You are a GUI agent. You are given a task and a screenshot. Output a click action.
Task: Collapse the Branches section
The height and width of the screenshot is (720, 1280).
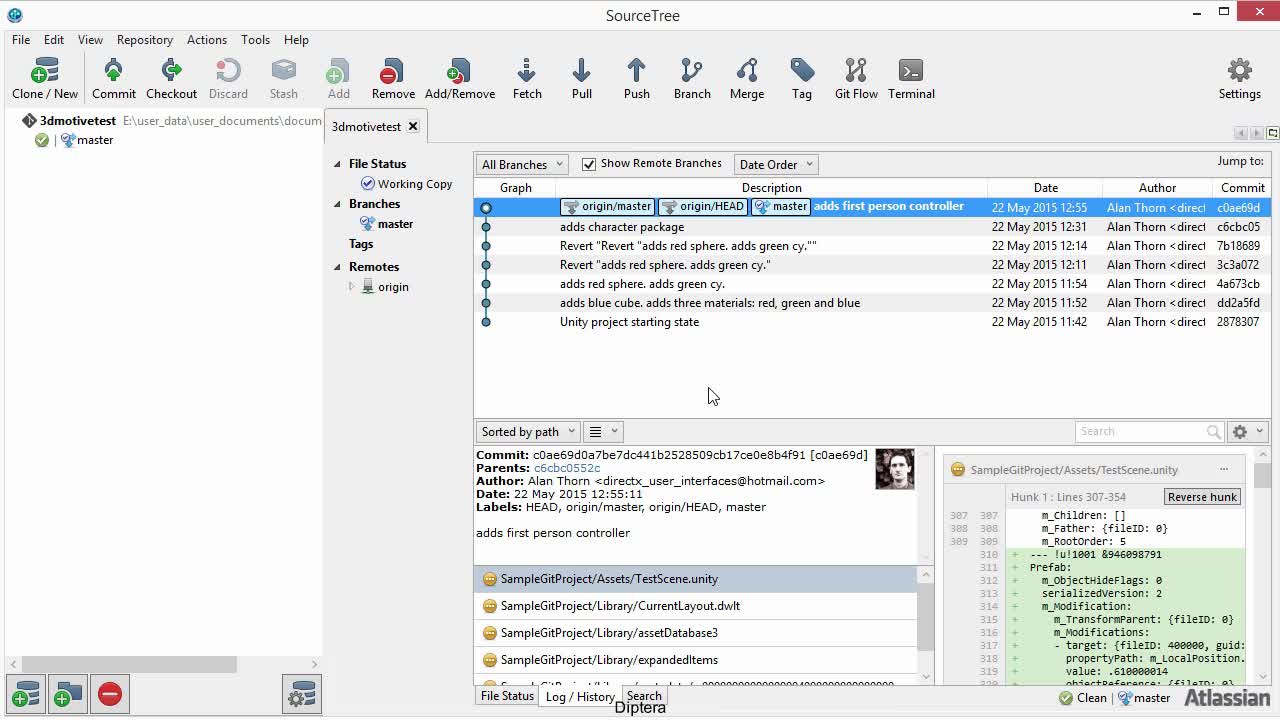(337, 204)
